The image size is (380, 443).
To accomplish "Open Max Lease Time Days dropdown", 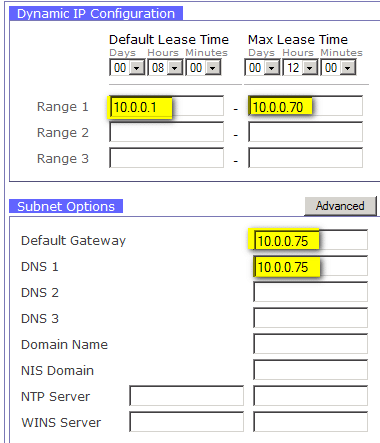I will [x=262, y=68].
